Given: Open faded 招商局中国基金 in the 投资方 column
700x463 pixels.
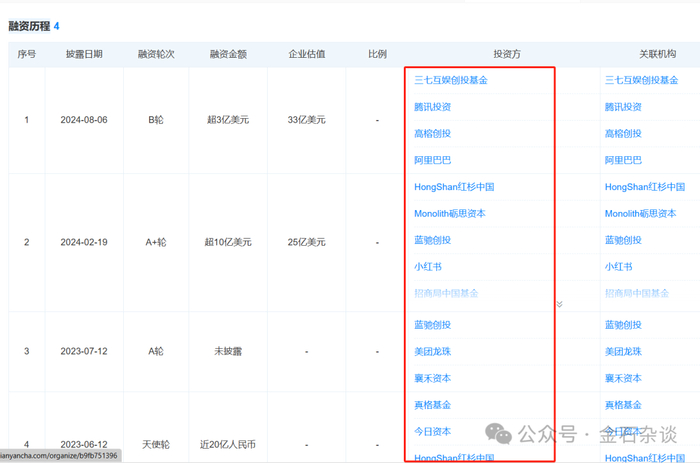Looking at the screenshot, I should [x=446, y=293].
